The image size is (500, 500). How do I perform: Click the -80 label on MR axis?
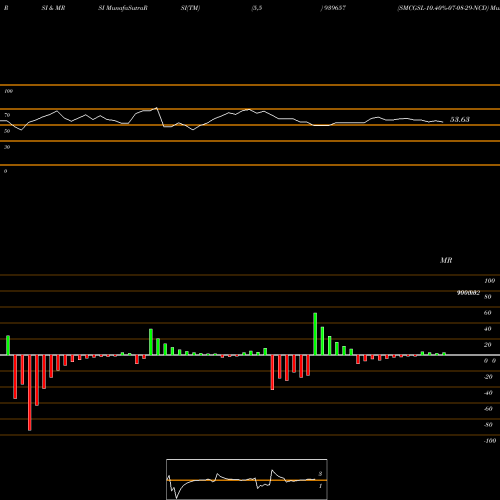coord(488,425)
